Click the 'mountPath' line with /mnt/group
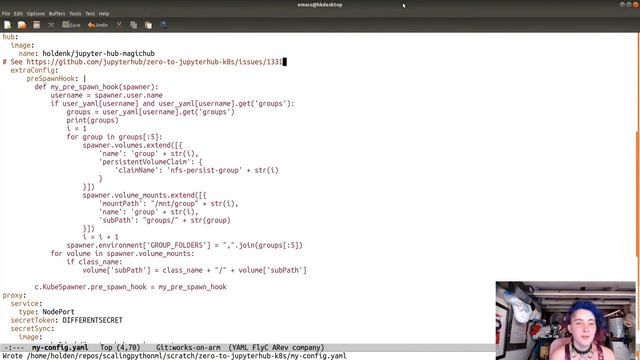This screenshot has height=360, width=640. pos(169,203)
